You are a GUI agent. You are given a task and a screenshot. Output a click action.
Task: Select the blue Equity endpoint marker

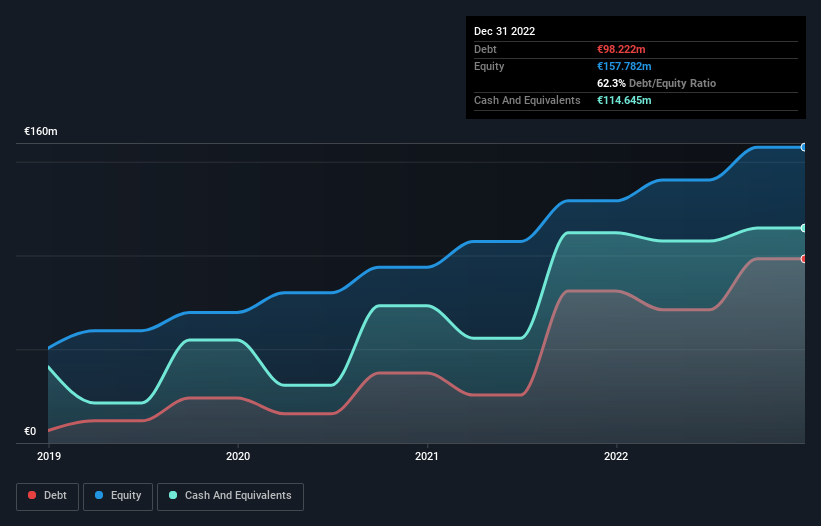click(804, 148)
